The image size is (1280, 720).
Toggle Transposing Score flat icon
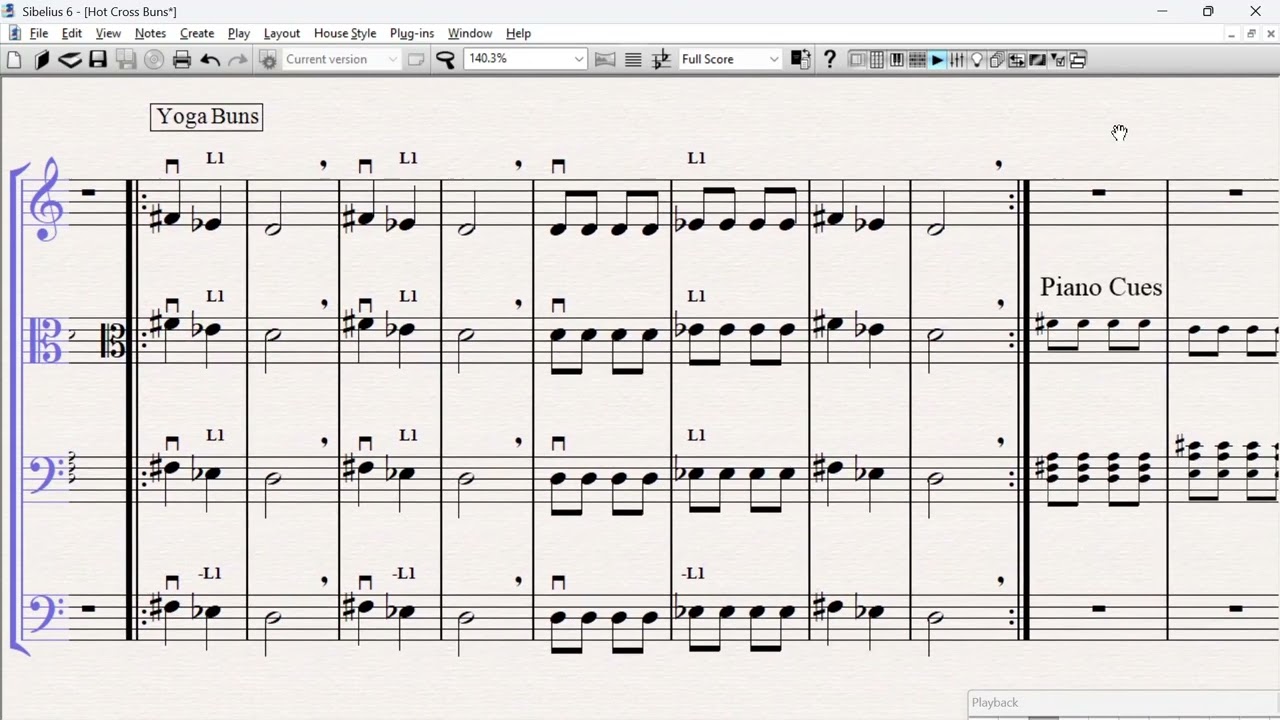(661, 60)
